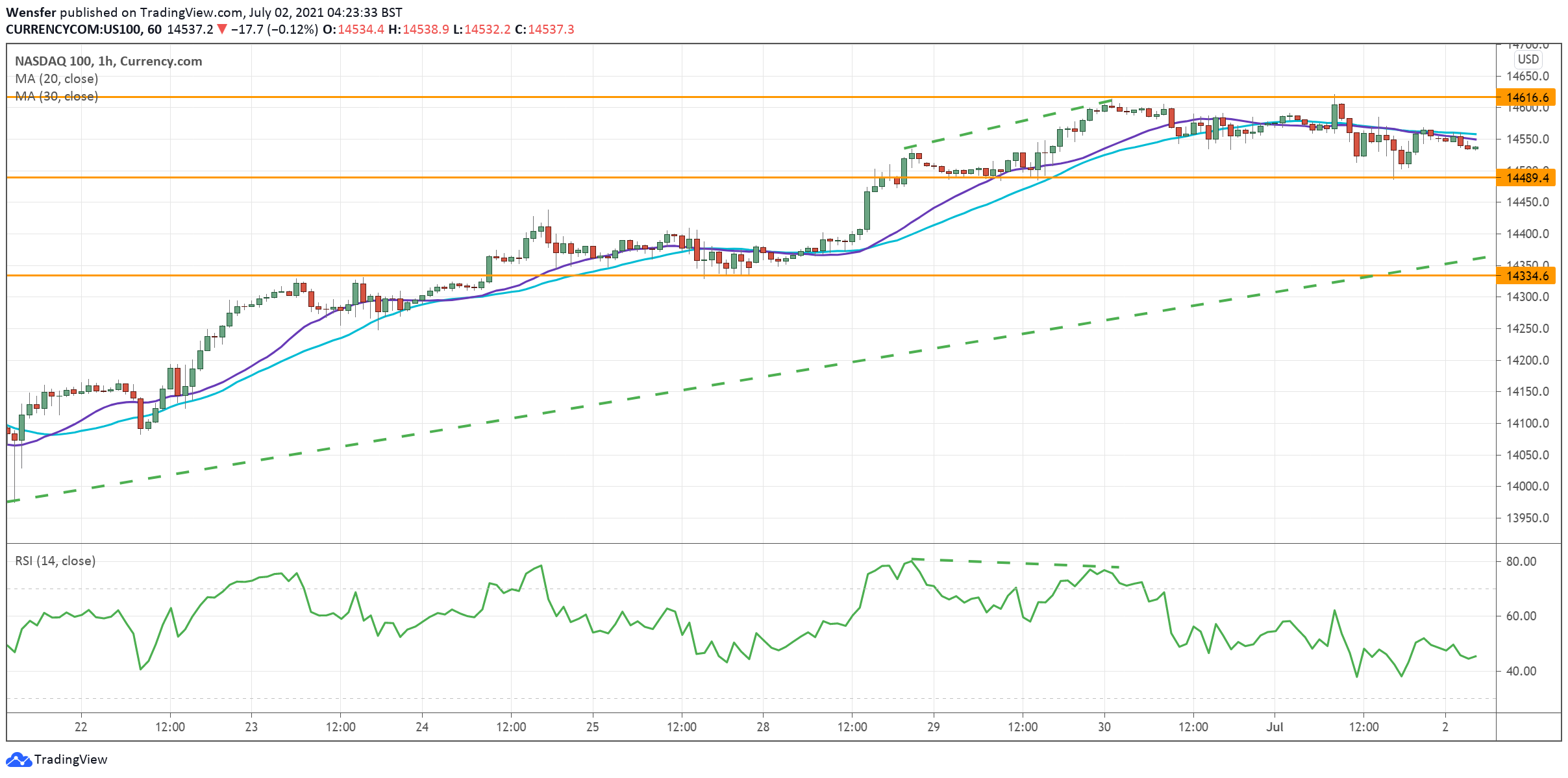Image resolution: width=1568 pixels, height=778 pixels.
Task: Click the orange 14334.6 price label tag
Action: [1526, 276]
